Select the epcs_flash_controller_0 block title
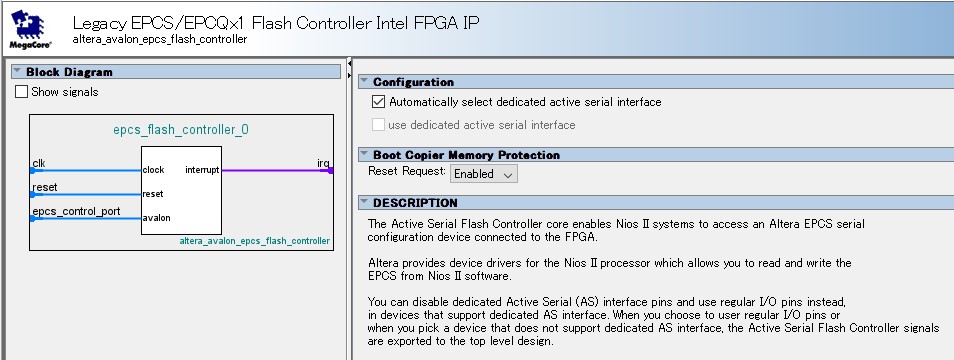This screenshot has width=954, height=360. [181, 130]
